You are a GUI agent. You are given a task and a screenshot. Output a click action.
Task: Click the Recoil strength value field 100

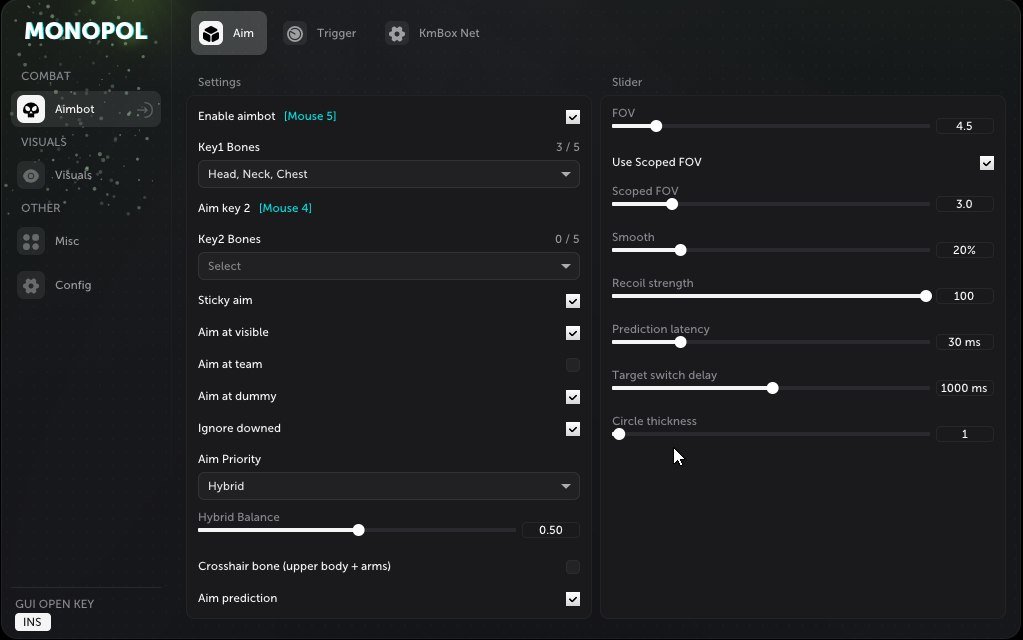click(x=964, y=296)
